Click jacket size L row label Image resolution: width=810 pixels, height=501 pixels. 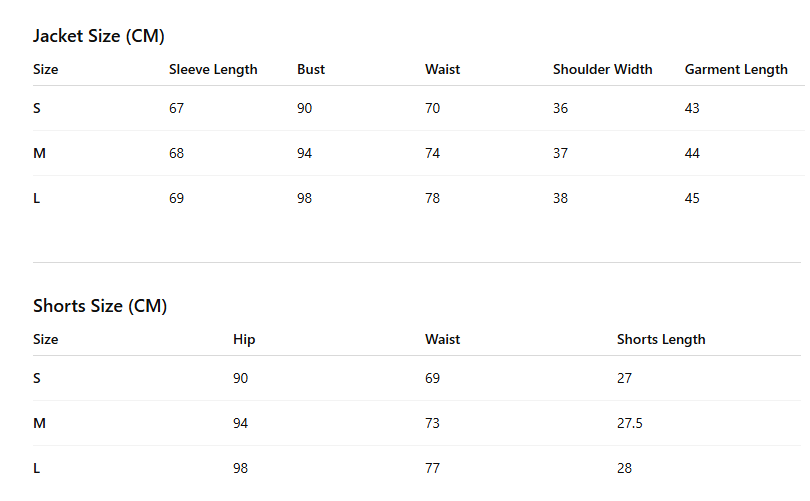37,198
